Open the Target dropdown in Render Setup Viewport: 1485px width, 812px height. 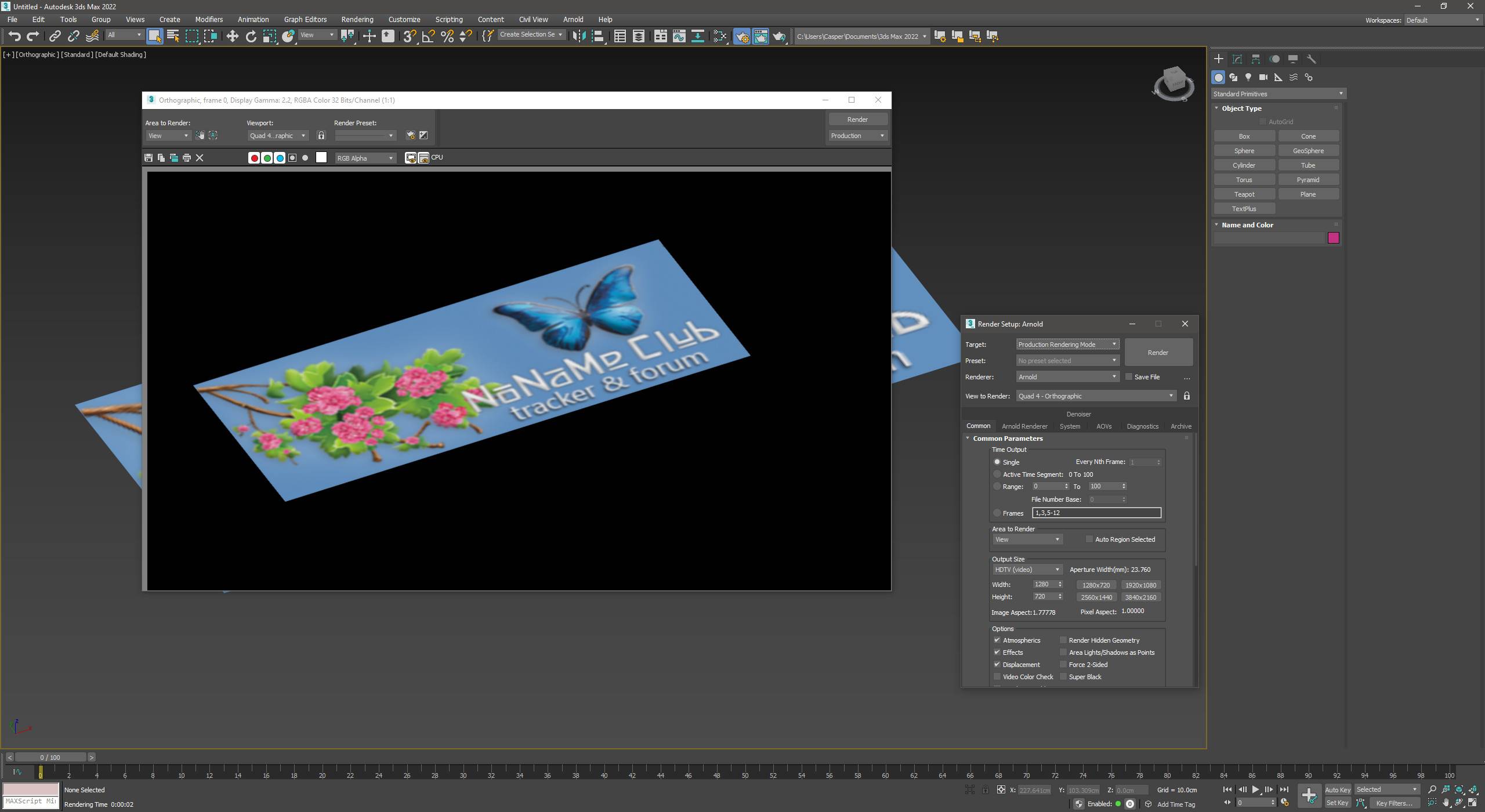pyautogui.click(x=1067, y=345)
